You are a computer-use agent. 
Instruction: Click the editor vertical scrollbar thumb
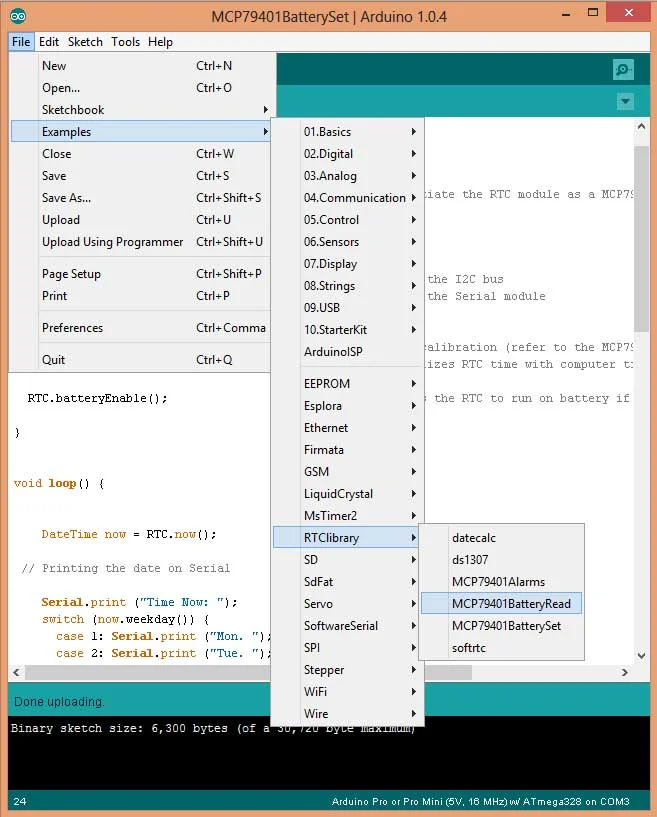641,239
